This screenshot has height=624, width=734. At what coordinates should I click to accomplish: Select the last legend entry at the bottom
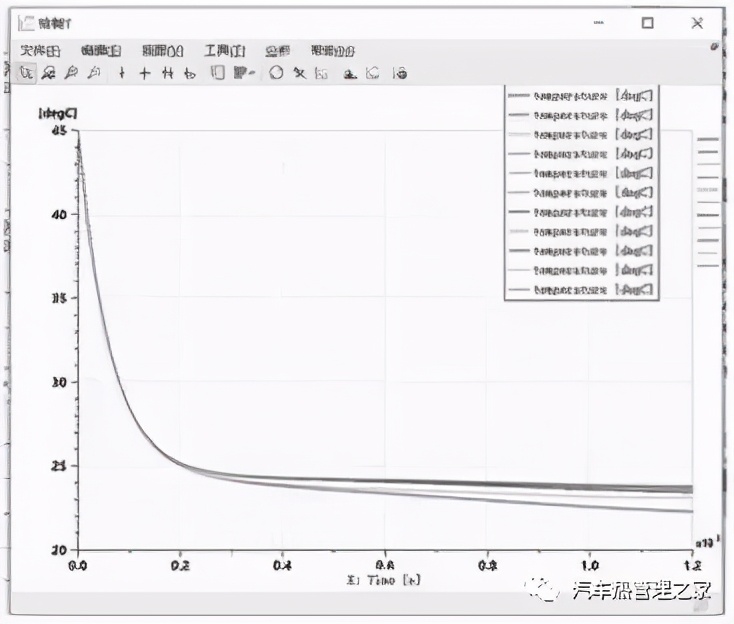point(580,290)
